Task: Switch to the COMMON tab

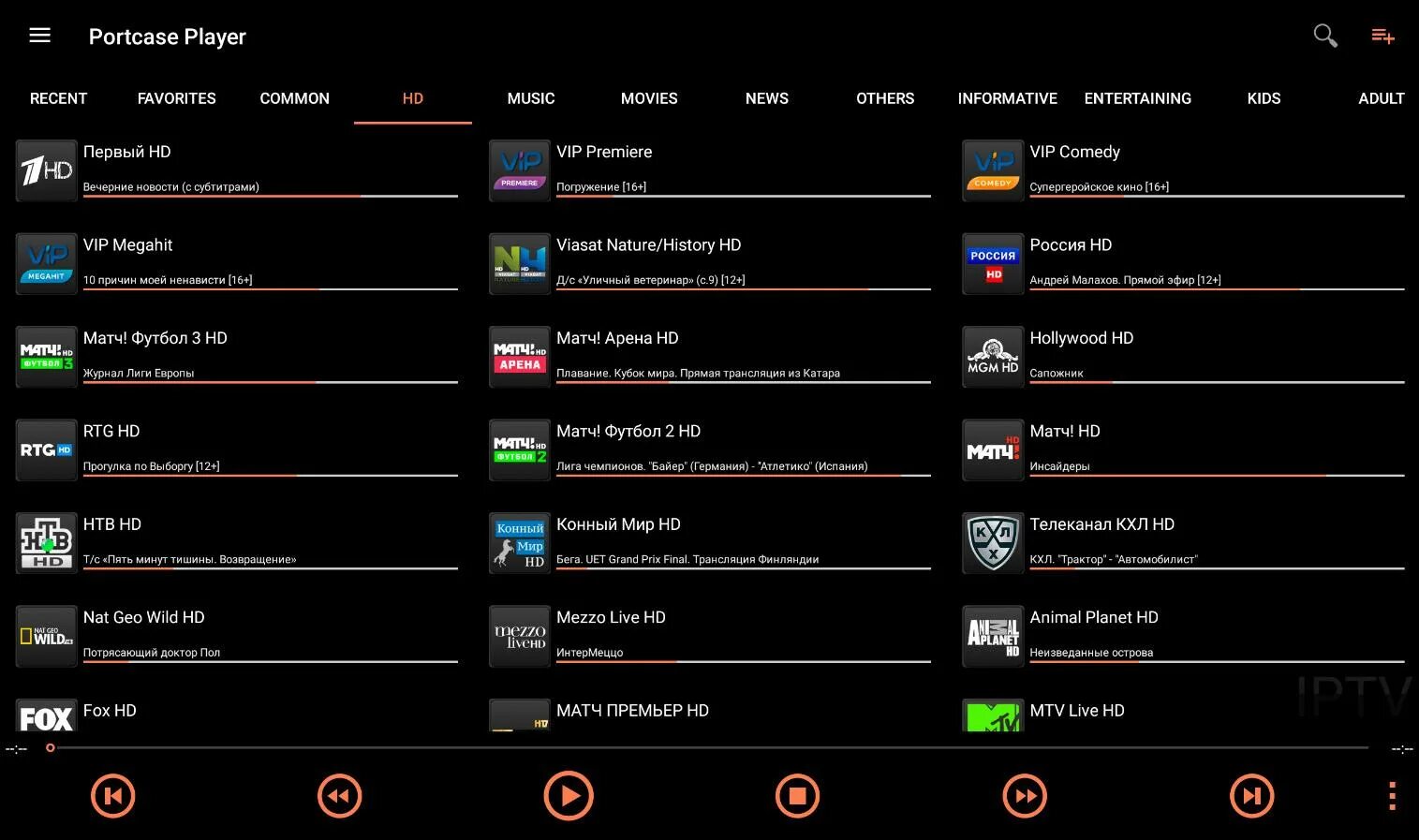Action: click(x=294, y=98)
